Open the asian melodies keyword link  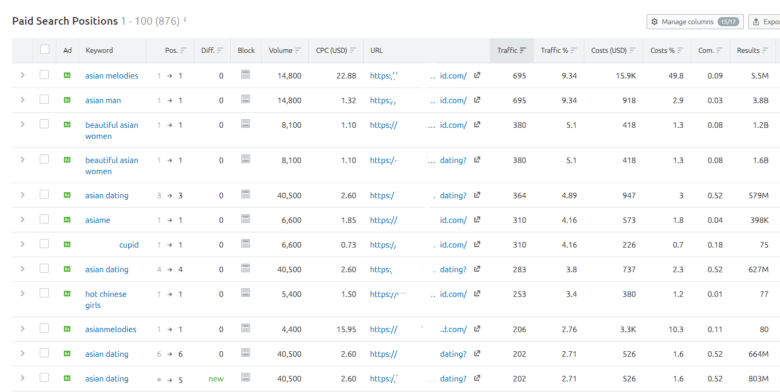point(111,76)
